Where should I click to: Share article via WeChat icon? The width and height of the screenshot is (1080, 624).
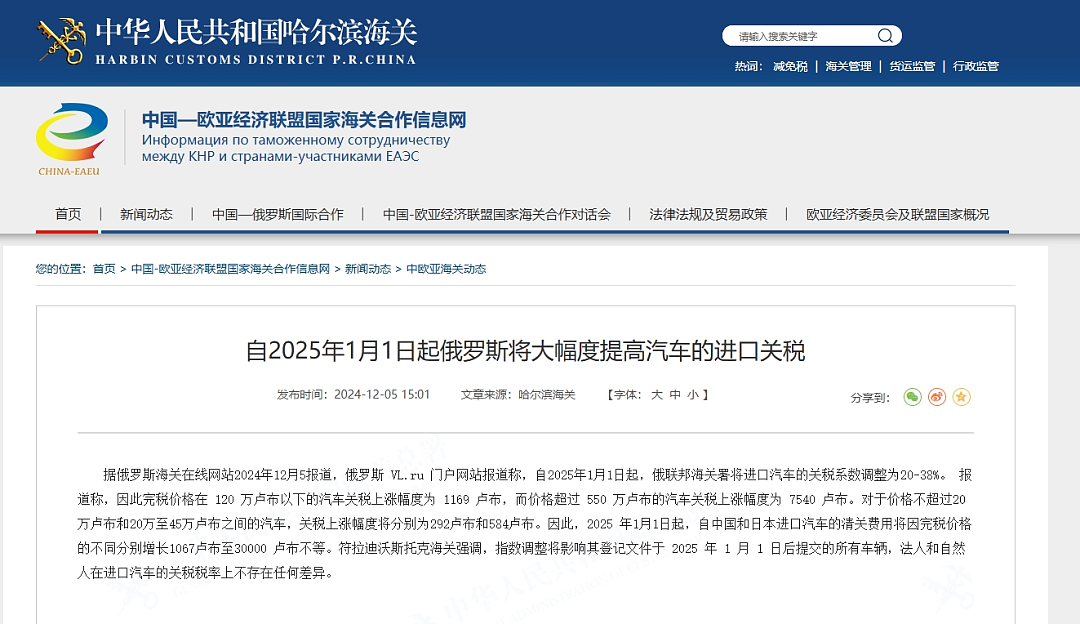tap(913, 397)
